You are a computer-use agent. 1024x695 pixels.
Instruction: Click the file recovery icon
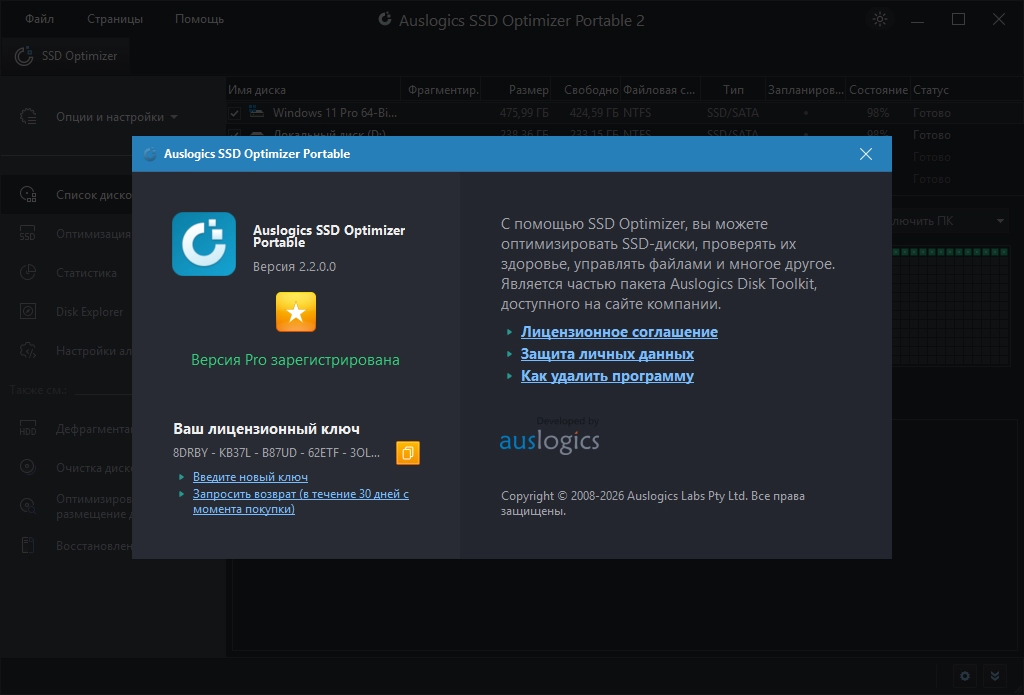[27, 545]
